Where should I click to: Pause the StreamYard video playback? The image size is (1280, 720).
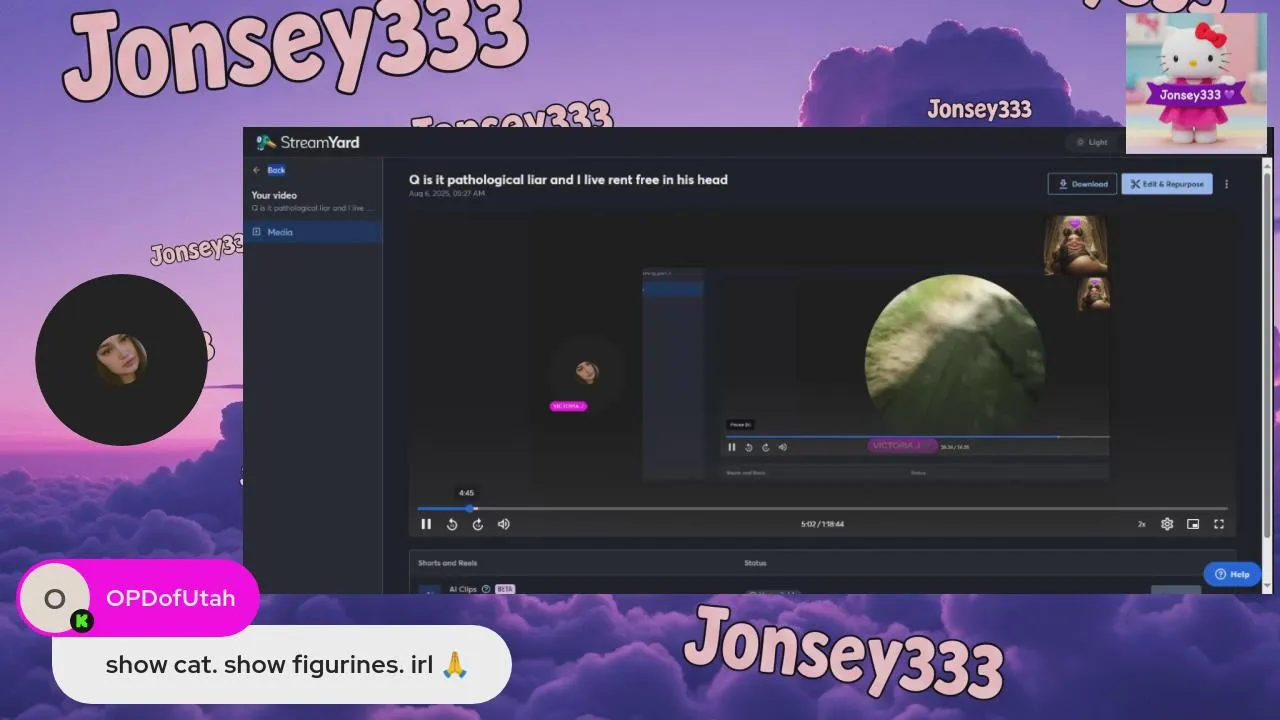[x=426, y=524]
